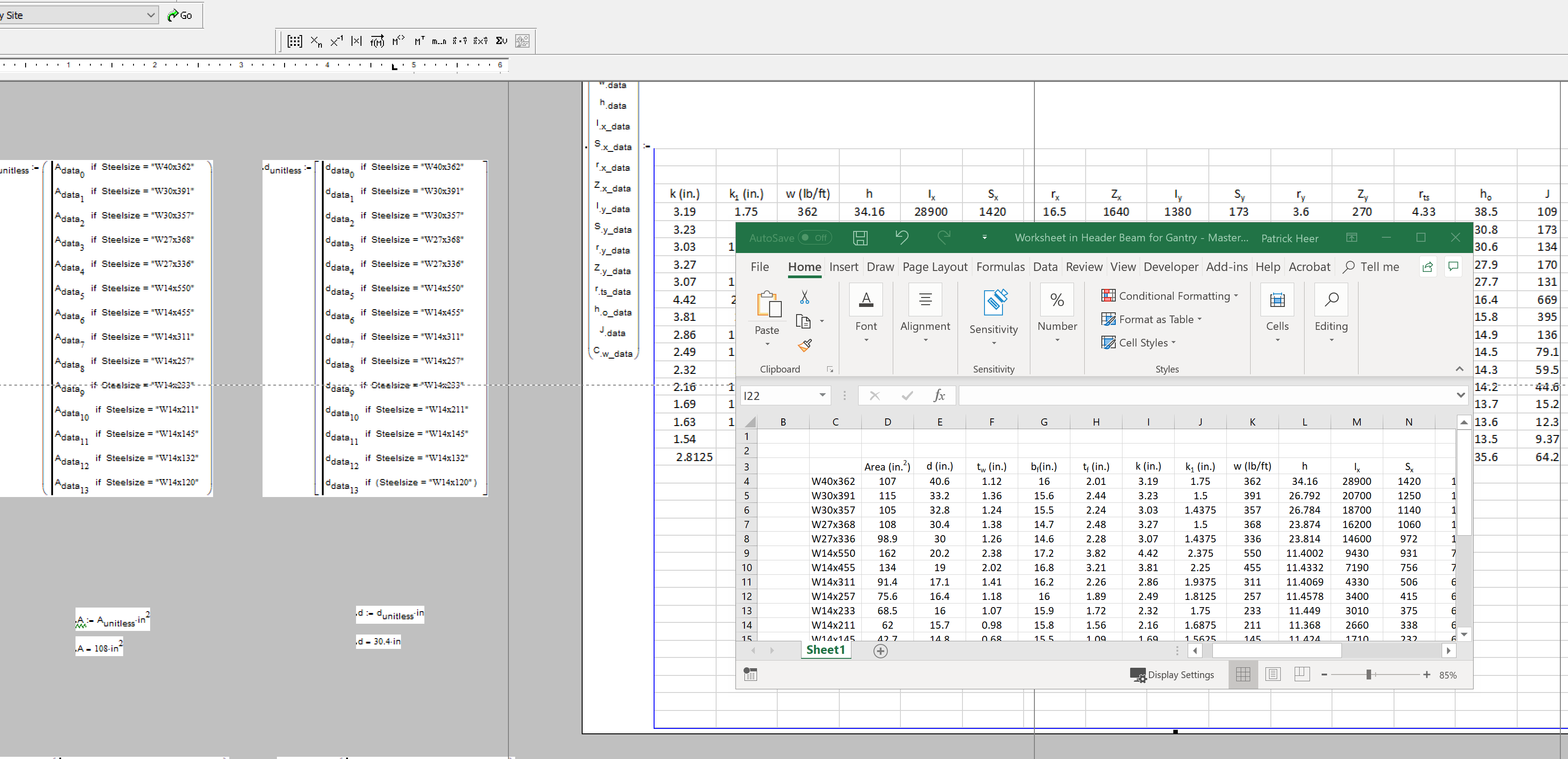This screenshot has height=759, width=1568.
Task: Select the cross product icon on Matrix toolbar
Action: point(480,41)
